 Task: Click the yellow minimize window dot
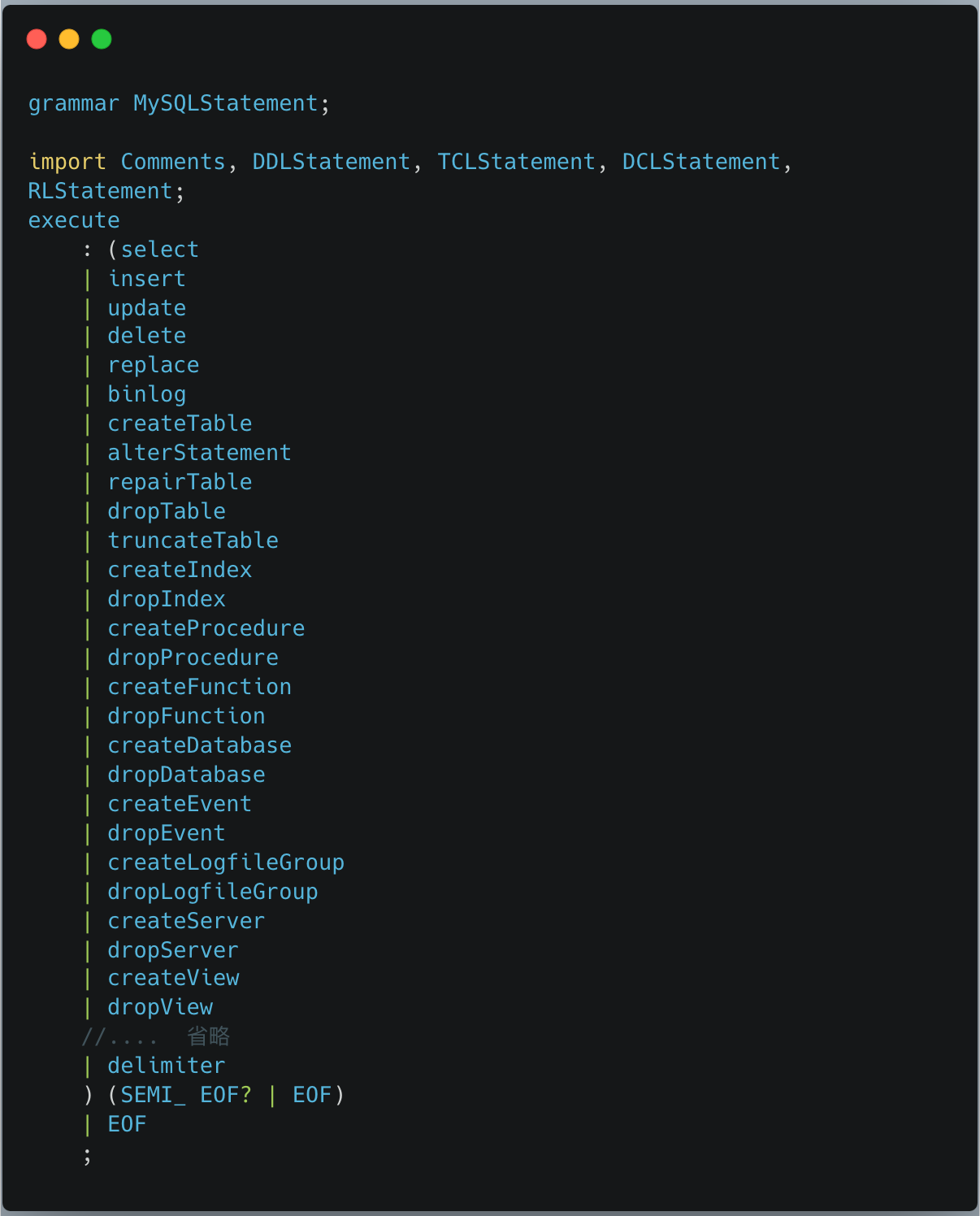click(x=69, y=39)
